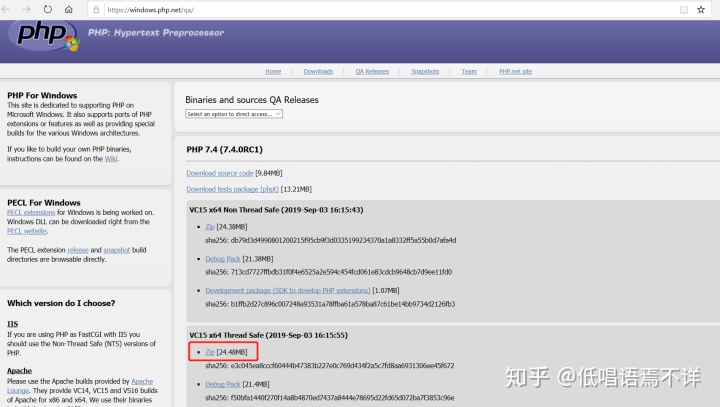The height and width of the screenshot is (407, 720).
Task: Open PECL extensions link
Action: 31,213
